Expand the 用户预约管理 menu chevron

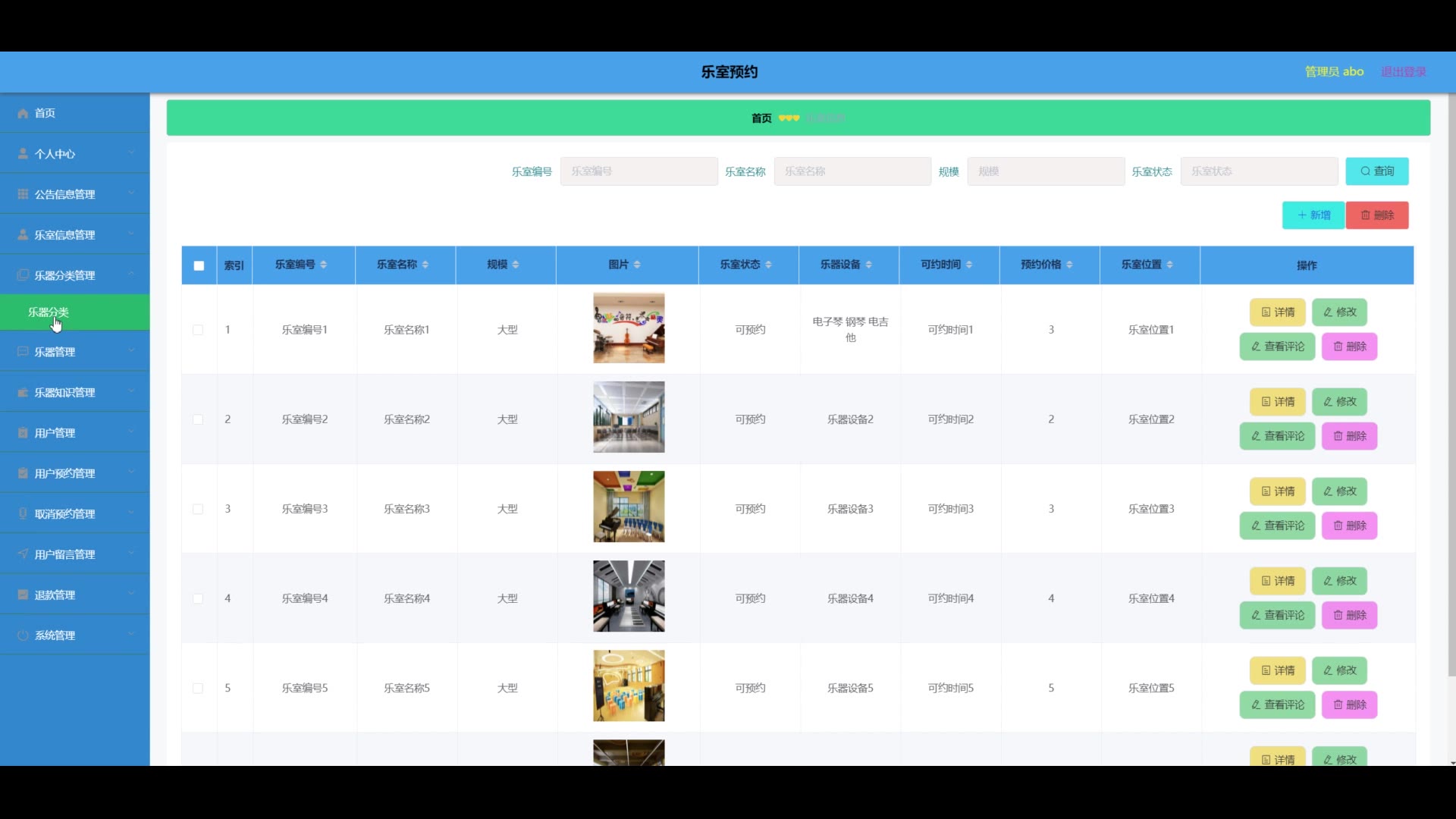coord(131,472)
